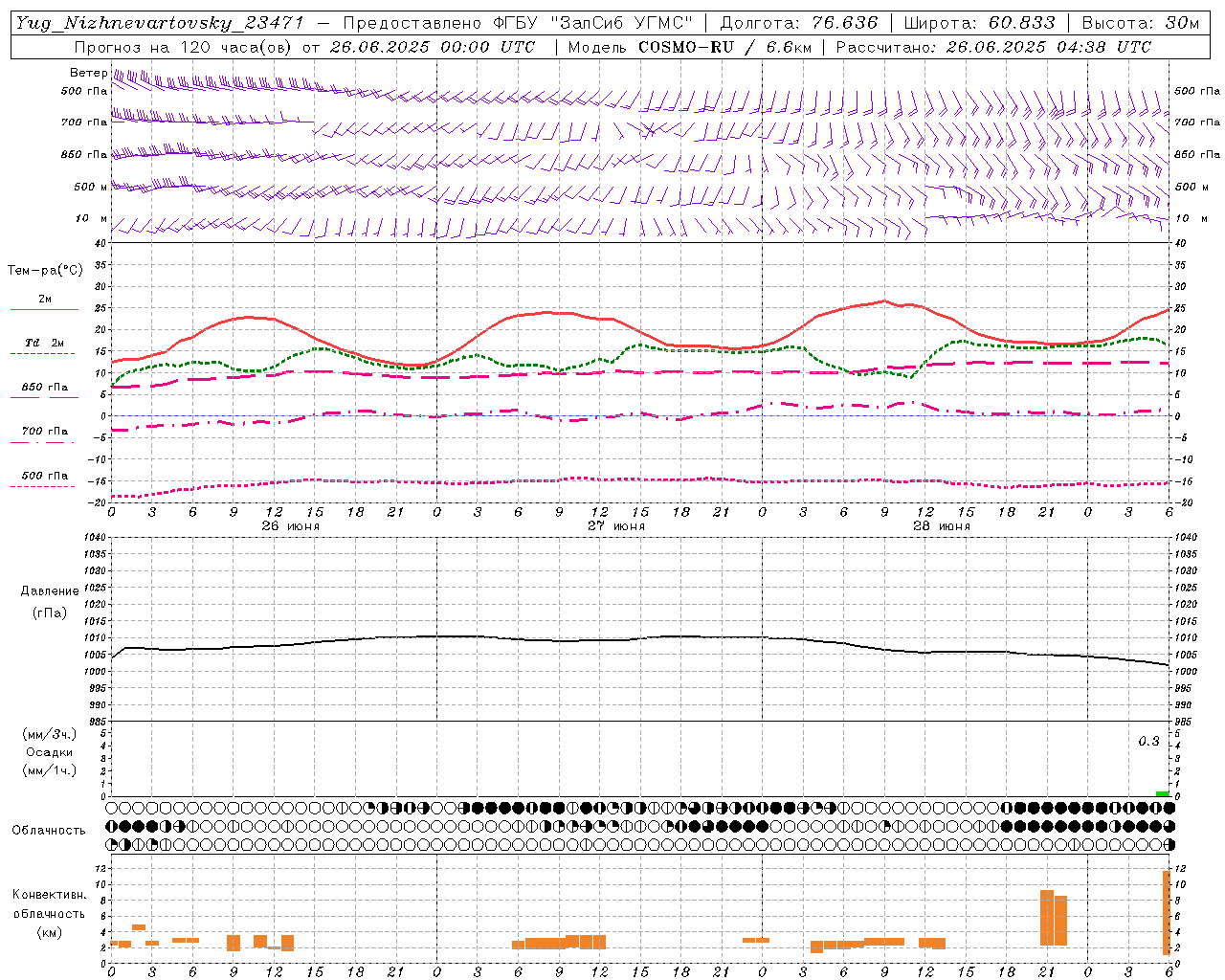1225x980 pixels.
Task: Click the station title Yug_Nizhnevartovsky_23471
Action: click(x=160, y=23)
